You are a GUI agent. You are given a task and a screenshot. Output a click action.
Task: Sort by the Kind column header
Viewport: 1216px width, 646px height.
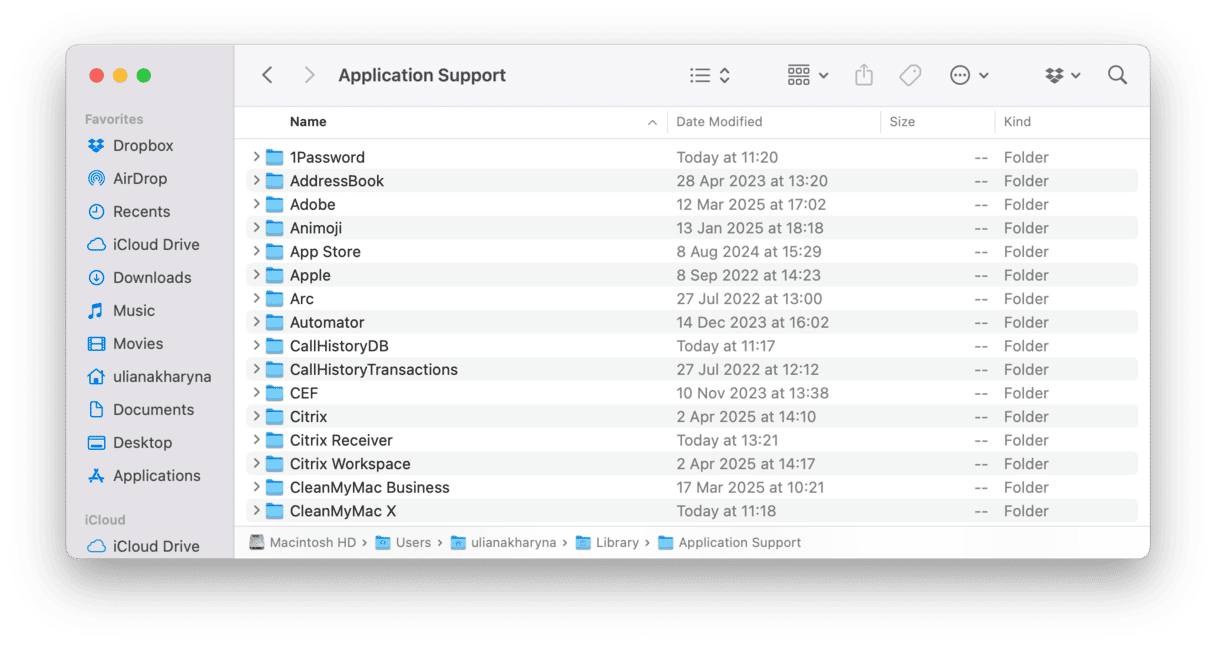pos(1017,122)
